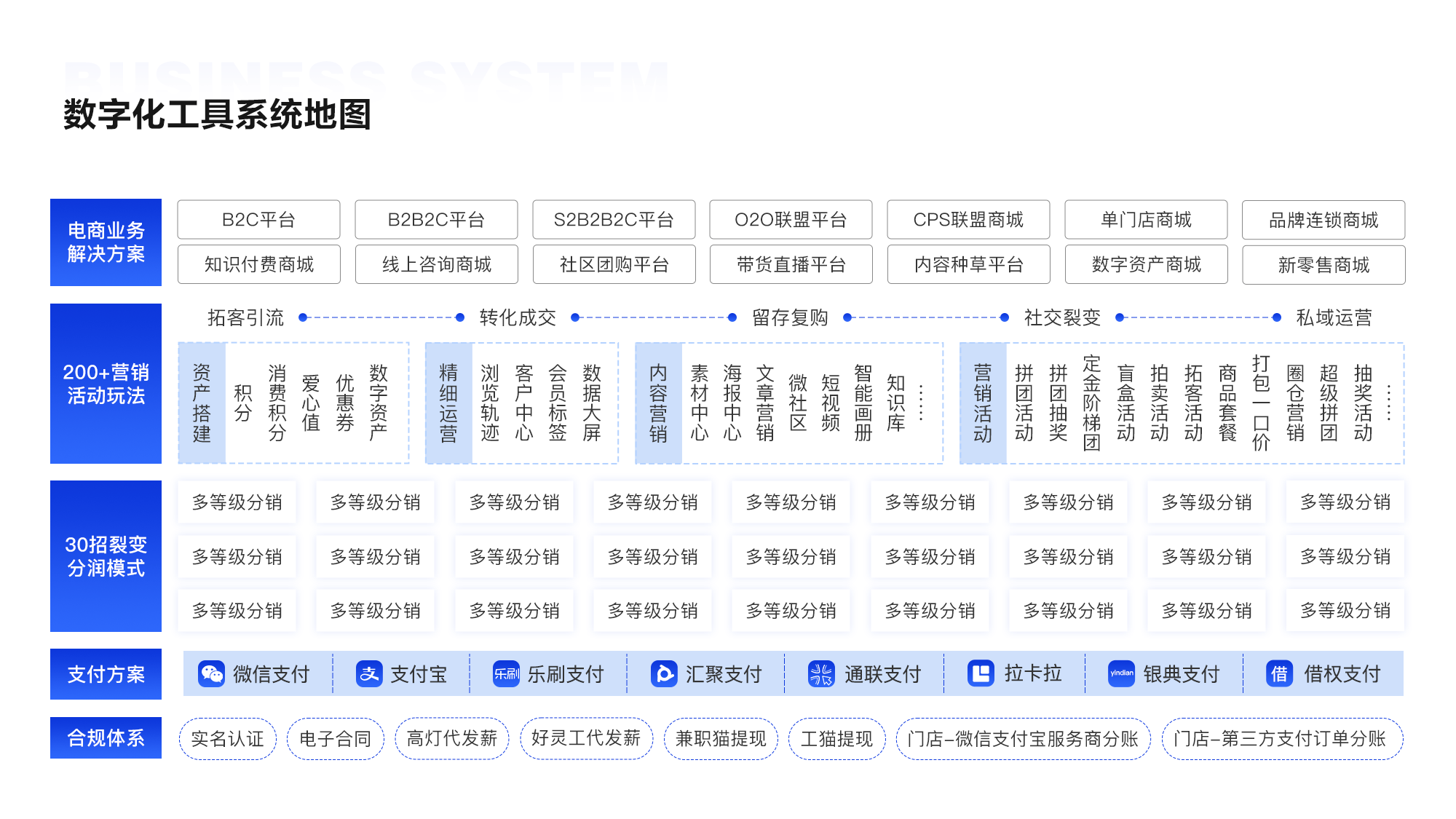Click the 智能画册 vertical text
The image size is (1456, 819).
click(x=863, y=403)
